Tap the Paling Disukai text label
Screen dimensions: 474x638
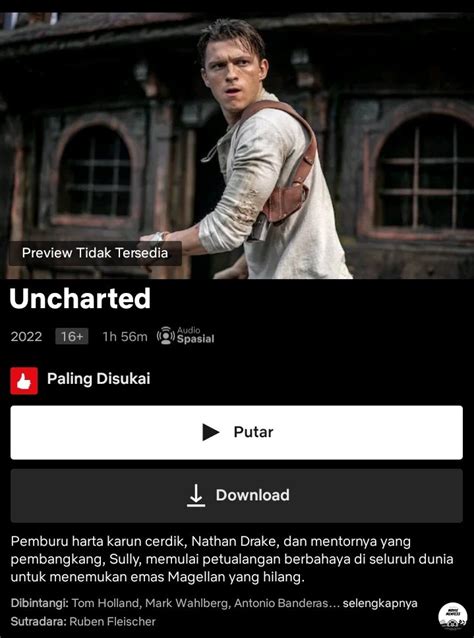(x=98, y=379)
